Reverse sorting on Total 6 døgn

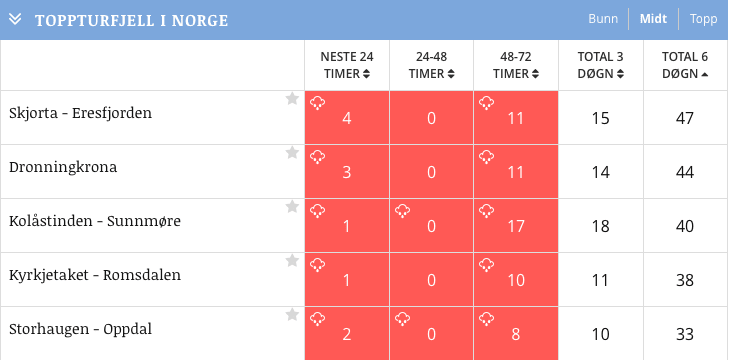coord(685,65)
